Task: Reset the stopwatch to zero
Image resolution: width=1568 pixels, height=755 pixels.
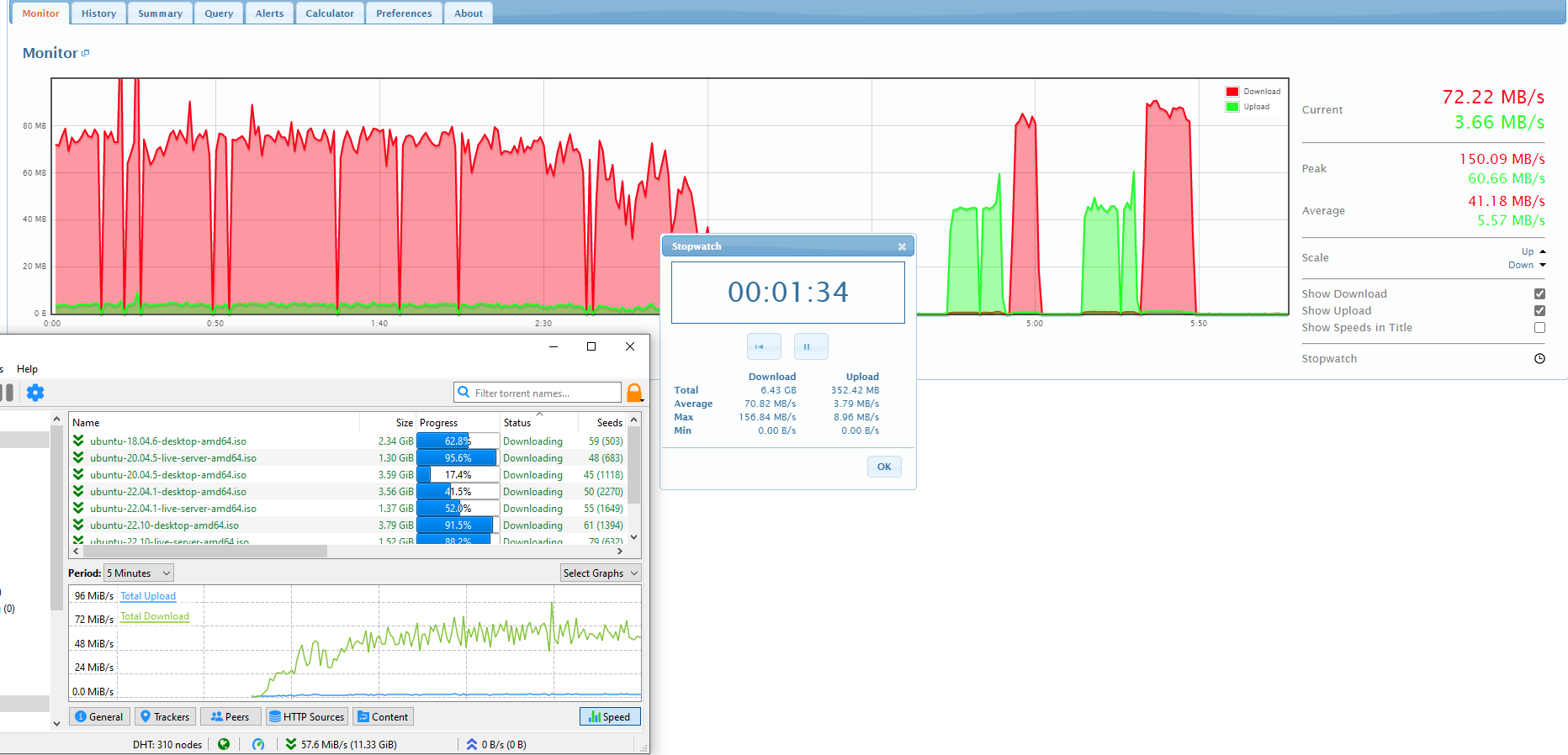Action: [x=764, y=346]
